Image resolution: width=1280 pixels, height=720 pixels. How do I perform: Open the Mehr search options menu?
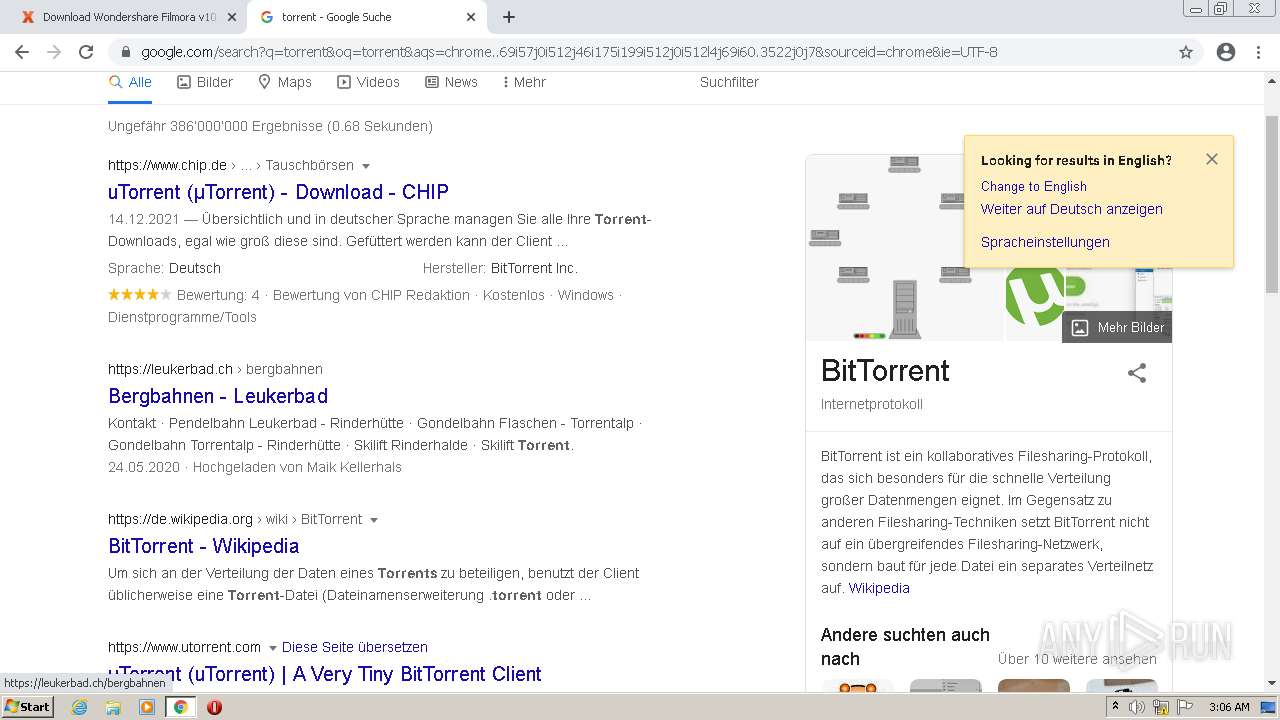(524, 82)
